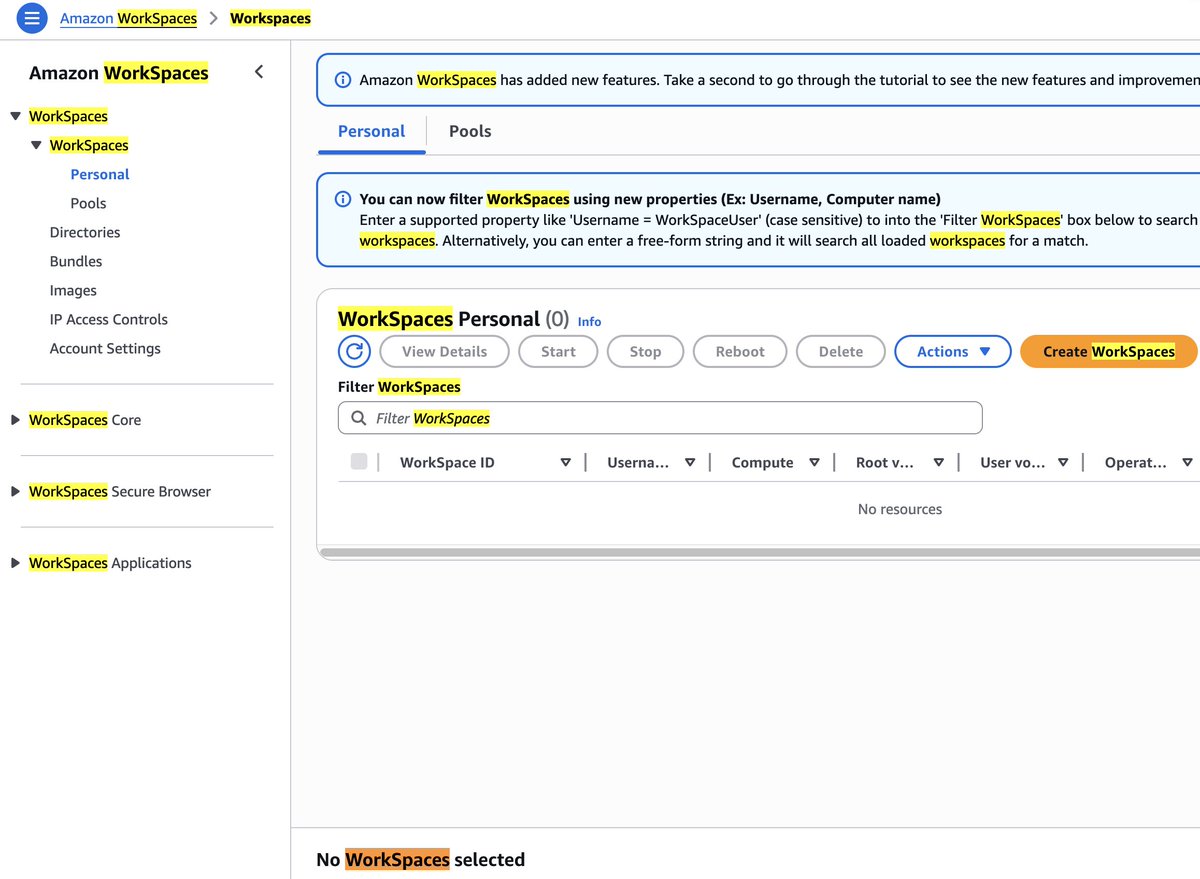The image size is (1200, 879).
Task: Open Personal in the sidebar
Action: coord(100,174)
